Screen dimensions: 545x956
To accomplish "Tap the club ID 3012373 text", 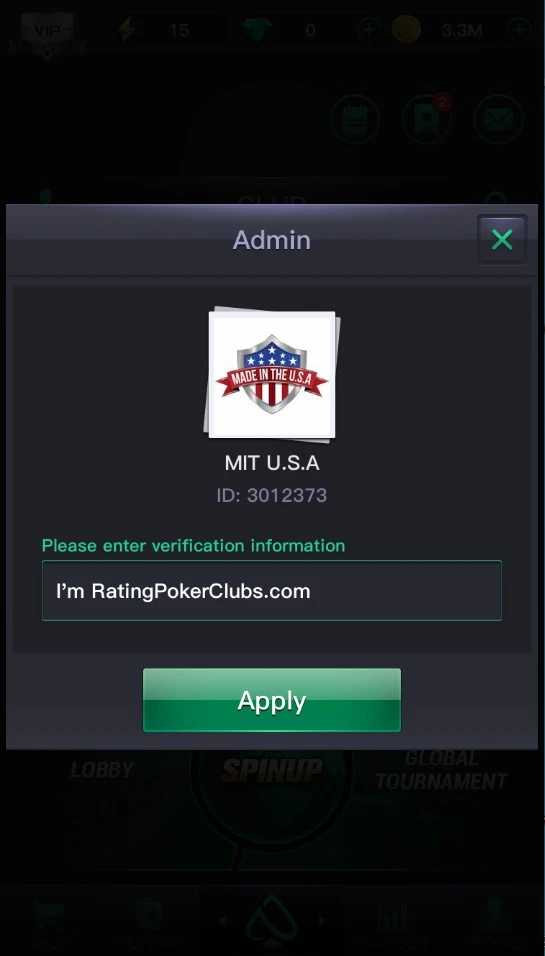I will click(x=272, y=495).
